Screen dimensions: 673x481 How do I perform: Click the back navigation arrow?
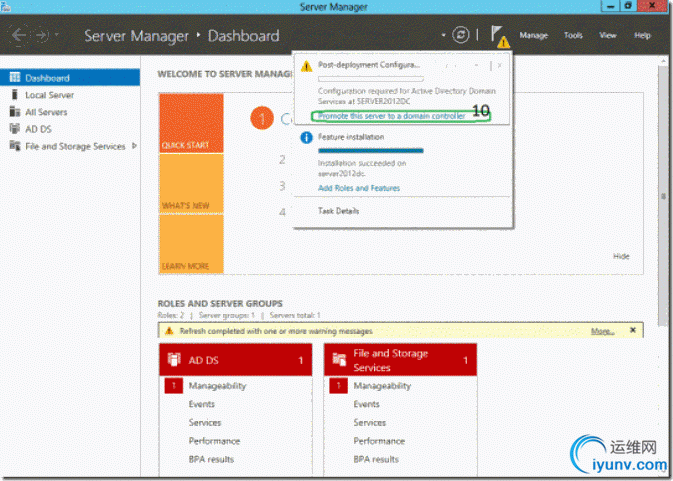pyautogui.click(x=19, y=35)
